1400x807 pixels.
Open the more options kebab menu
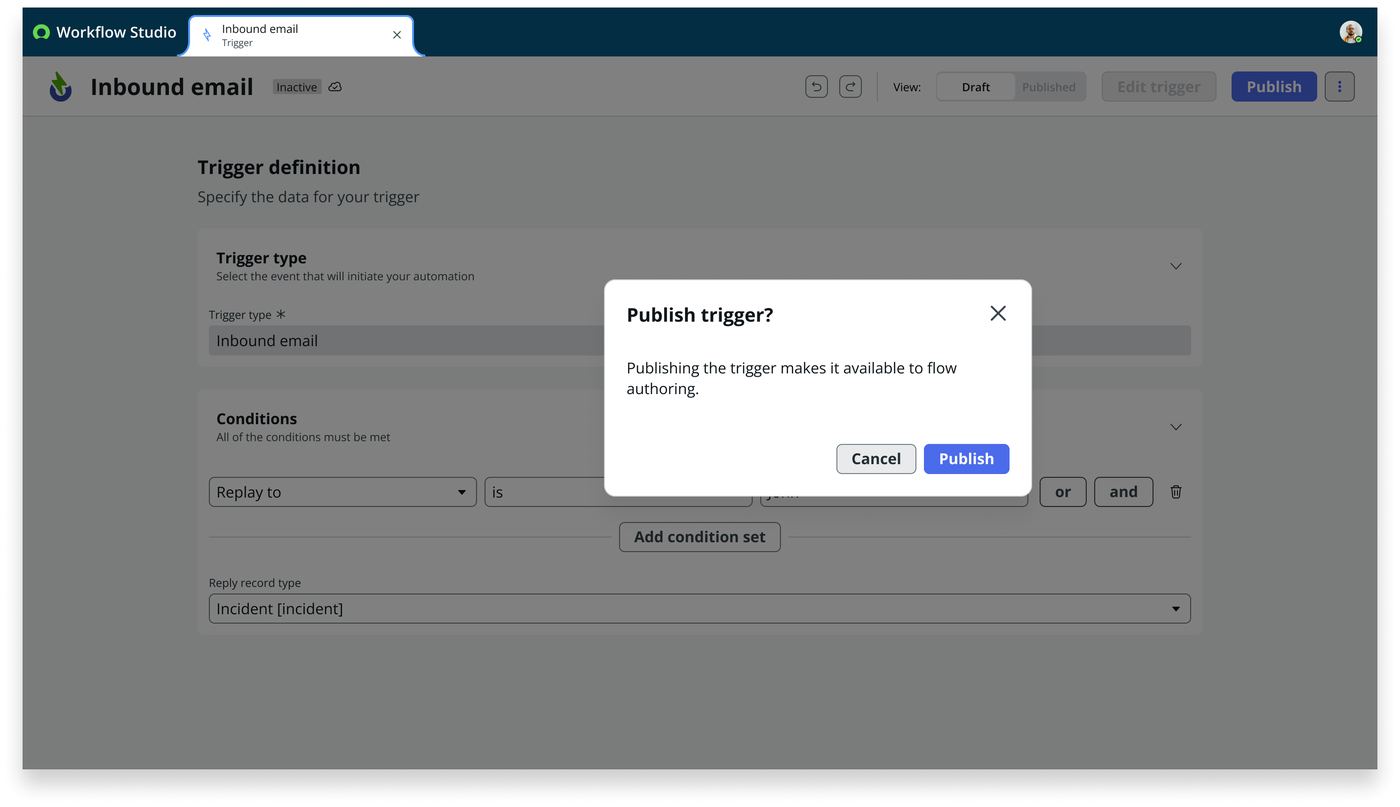(1340, 87)
